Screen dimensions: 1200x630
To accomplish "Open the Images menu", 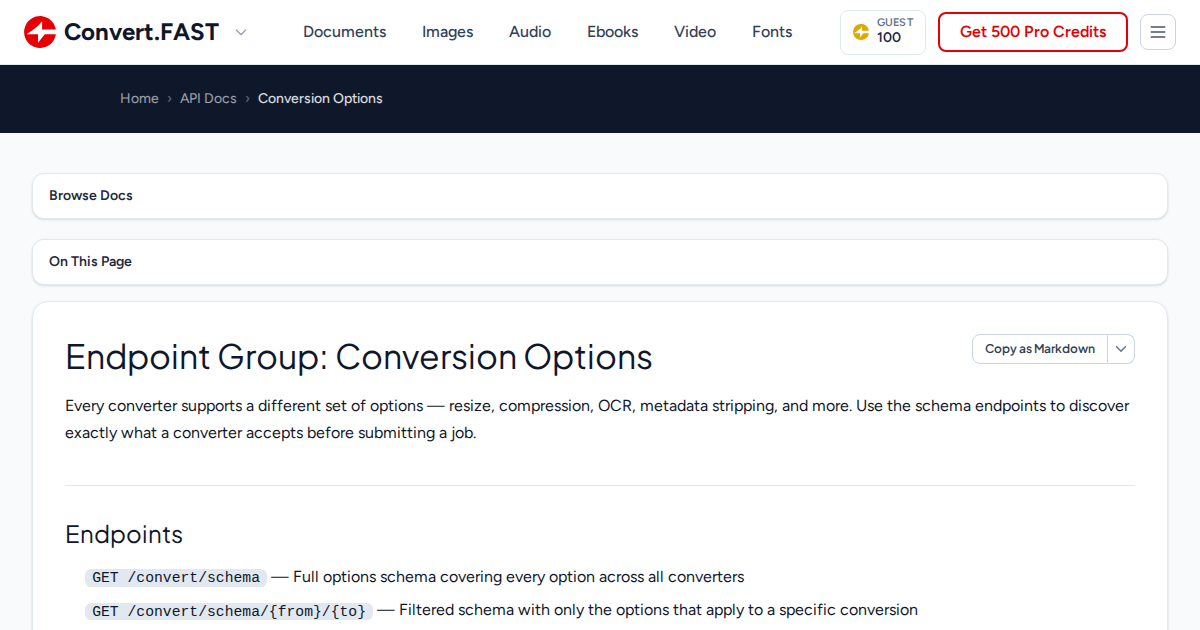I will pos(448,32).
